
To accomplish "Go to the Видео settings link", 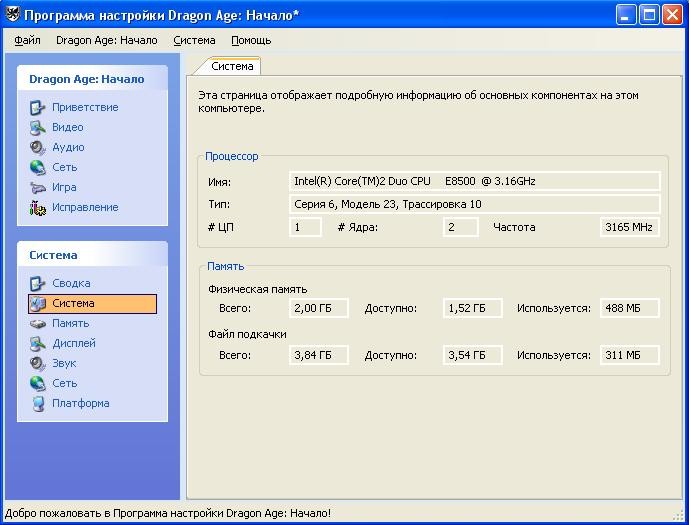I will click(x=68, y=127).
